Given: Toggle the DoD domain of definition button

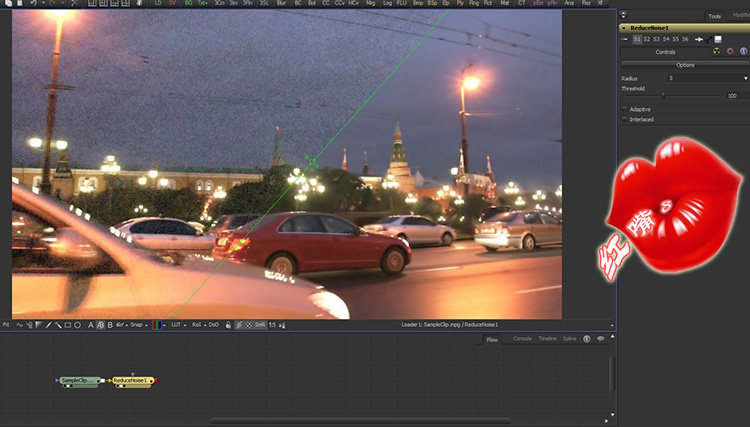Looking at the screenshot, I should tap(213, 325).
